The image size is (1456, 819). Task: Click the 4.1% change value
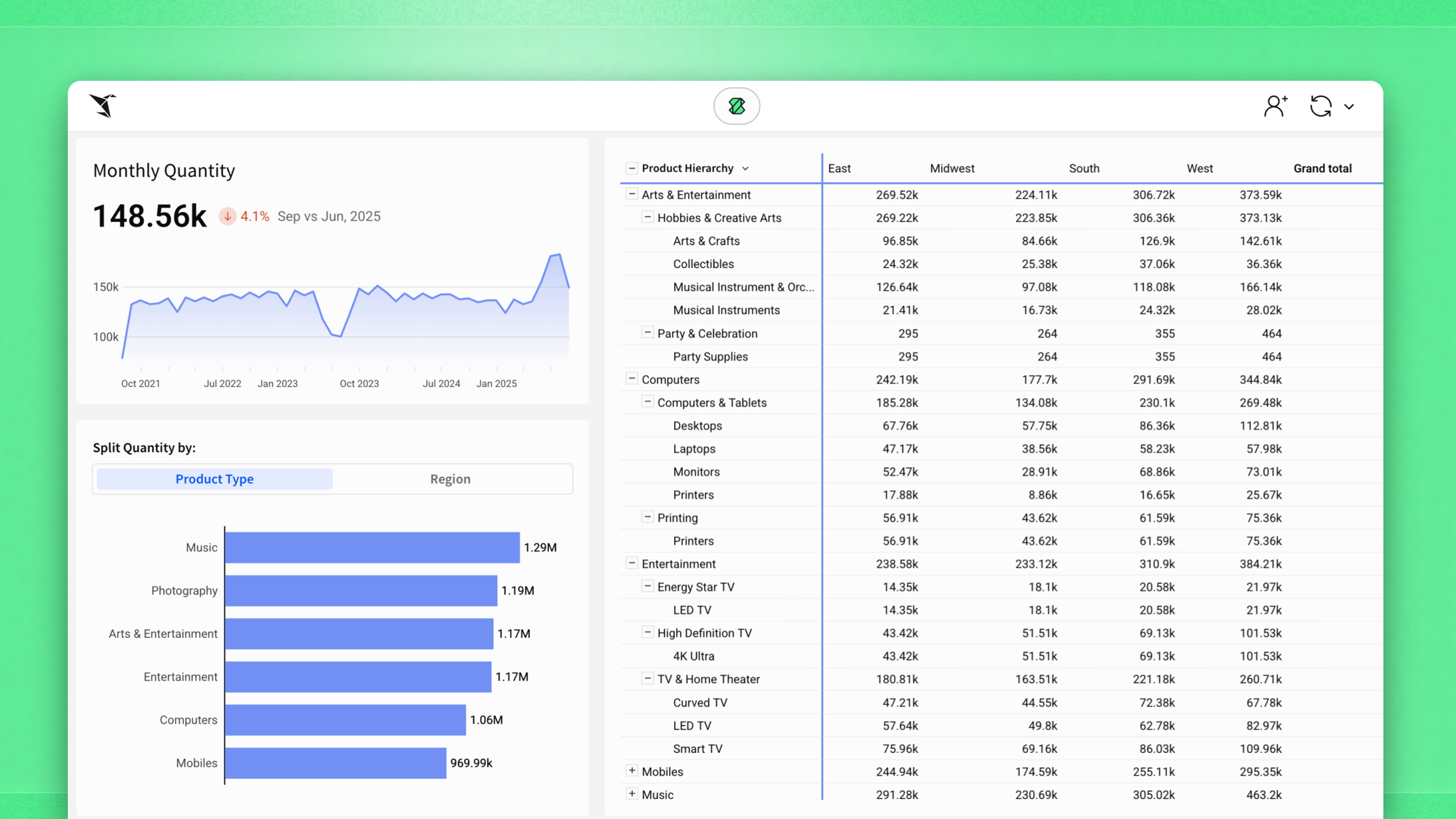[254, 217]
